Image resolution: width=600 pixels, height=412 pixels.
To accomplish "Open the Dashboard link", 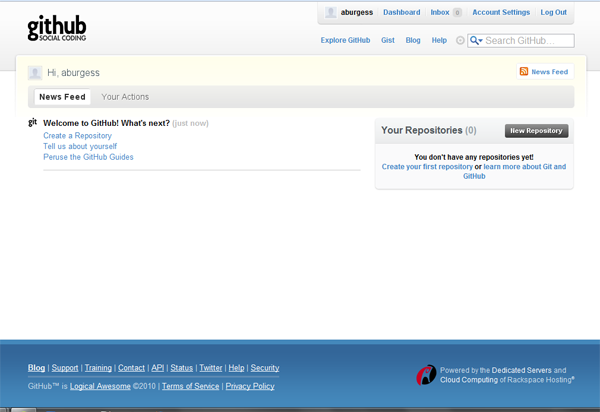I will click(402, 12).
